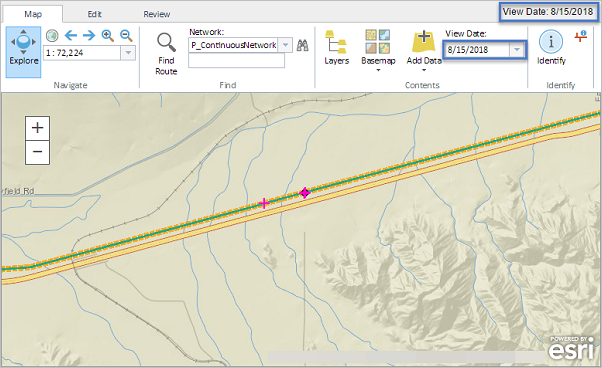Click the P_ContinuousNetwork network field
Screen dimensions: 602x368
(x=233, y=45)
